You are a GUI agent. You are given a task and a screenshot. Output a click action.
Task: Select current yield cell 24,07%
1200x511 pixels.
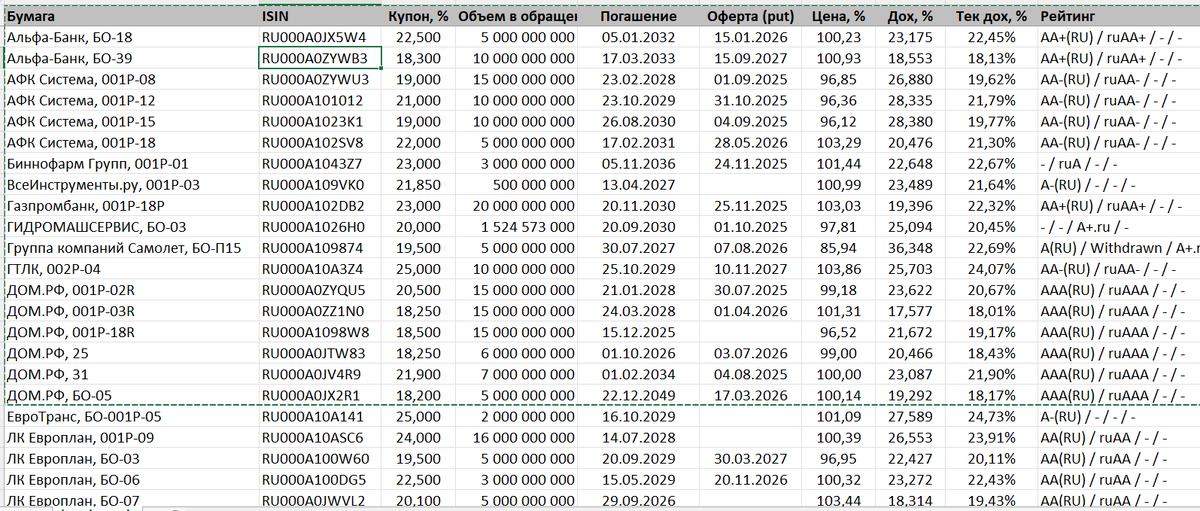coord(991,269)
